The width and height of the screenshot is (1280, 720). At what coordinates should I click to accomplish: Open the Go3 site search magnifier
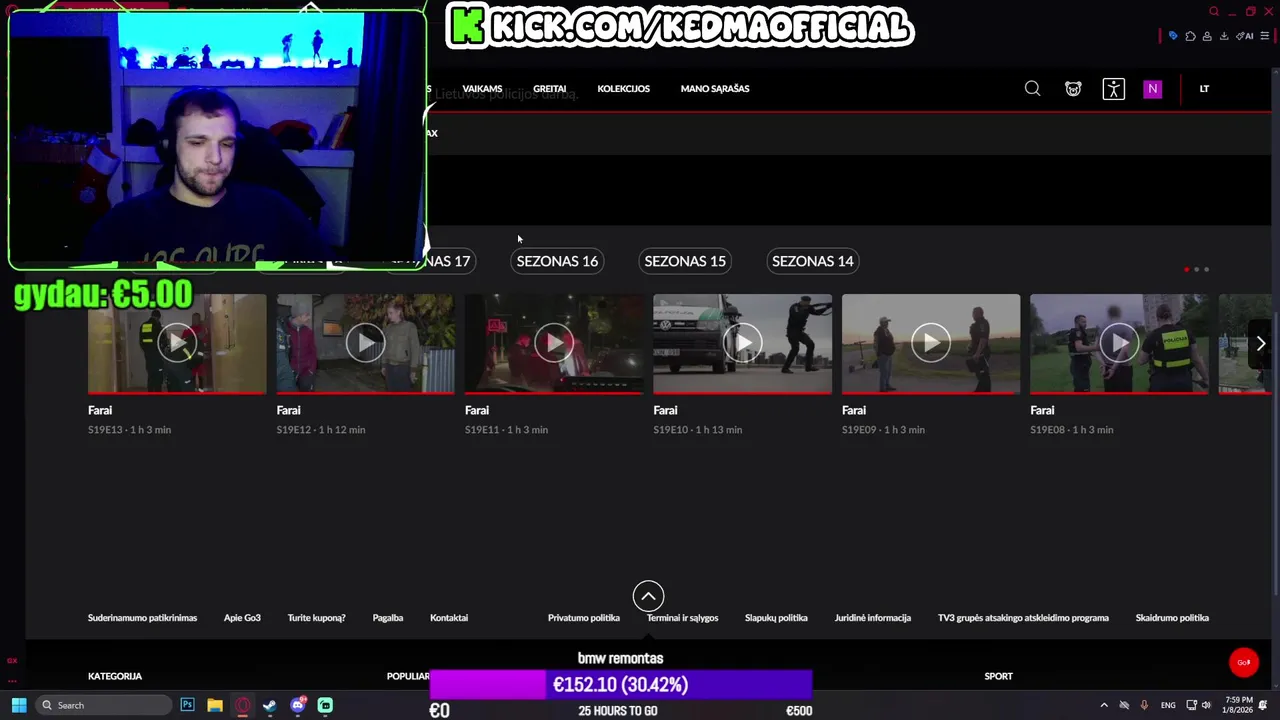coord(1032,89)
